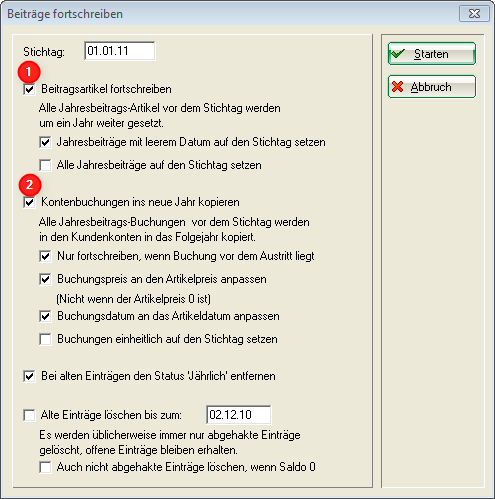Screen dimensions: 495x499
Task: Uncheck Jahresbeiträge mit leerem Datum option
Action: 45,142
